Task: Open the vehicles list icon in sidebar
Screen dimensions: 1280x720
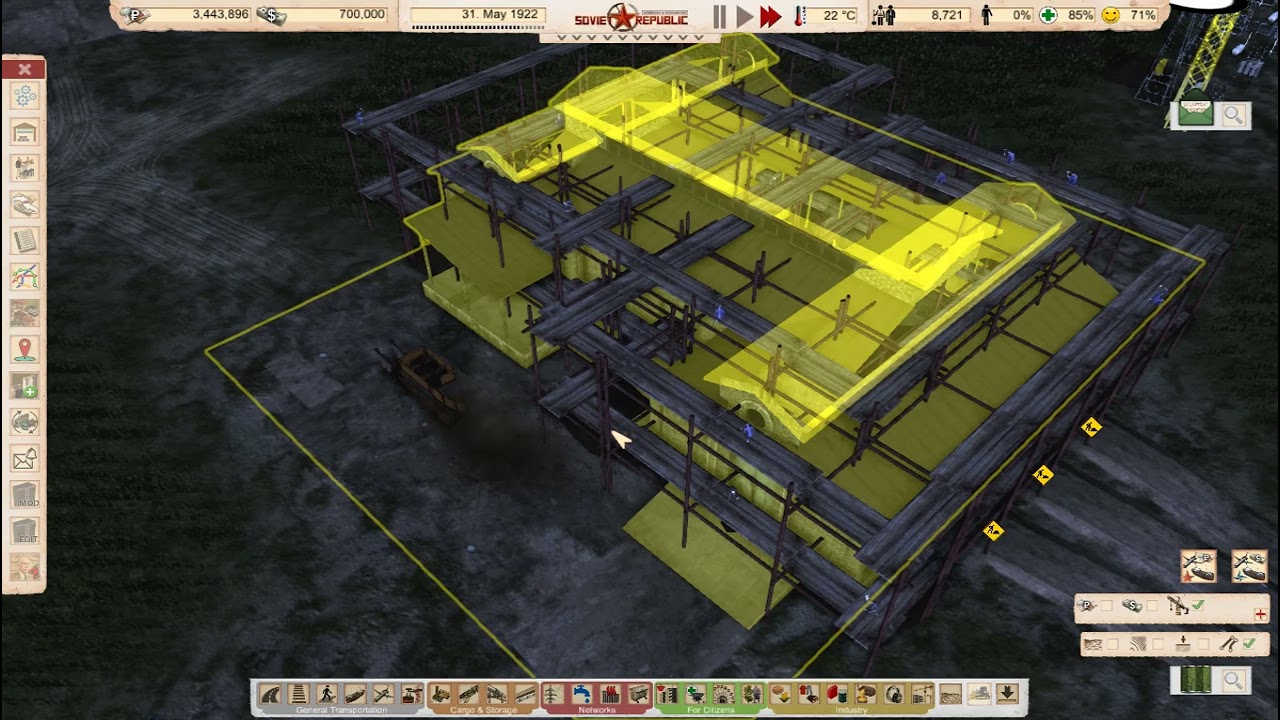Action: (x=25, y=204)
